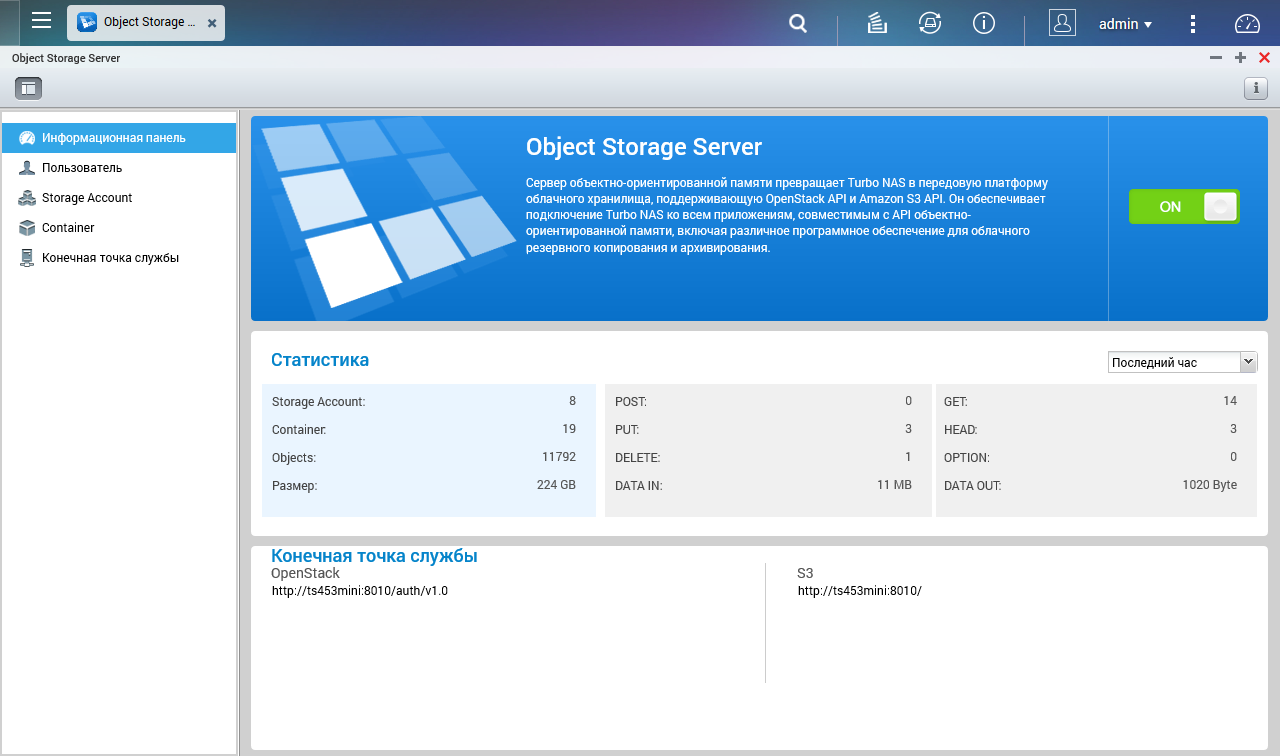Click the S3 endpoint URL
The width and height of the screenshot is (1280, 756).
859,591
